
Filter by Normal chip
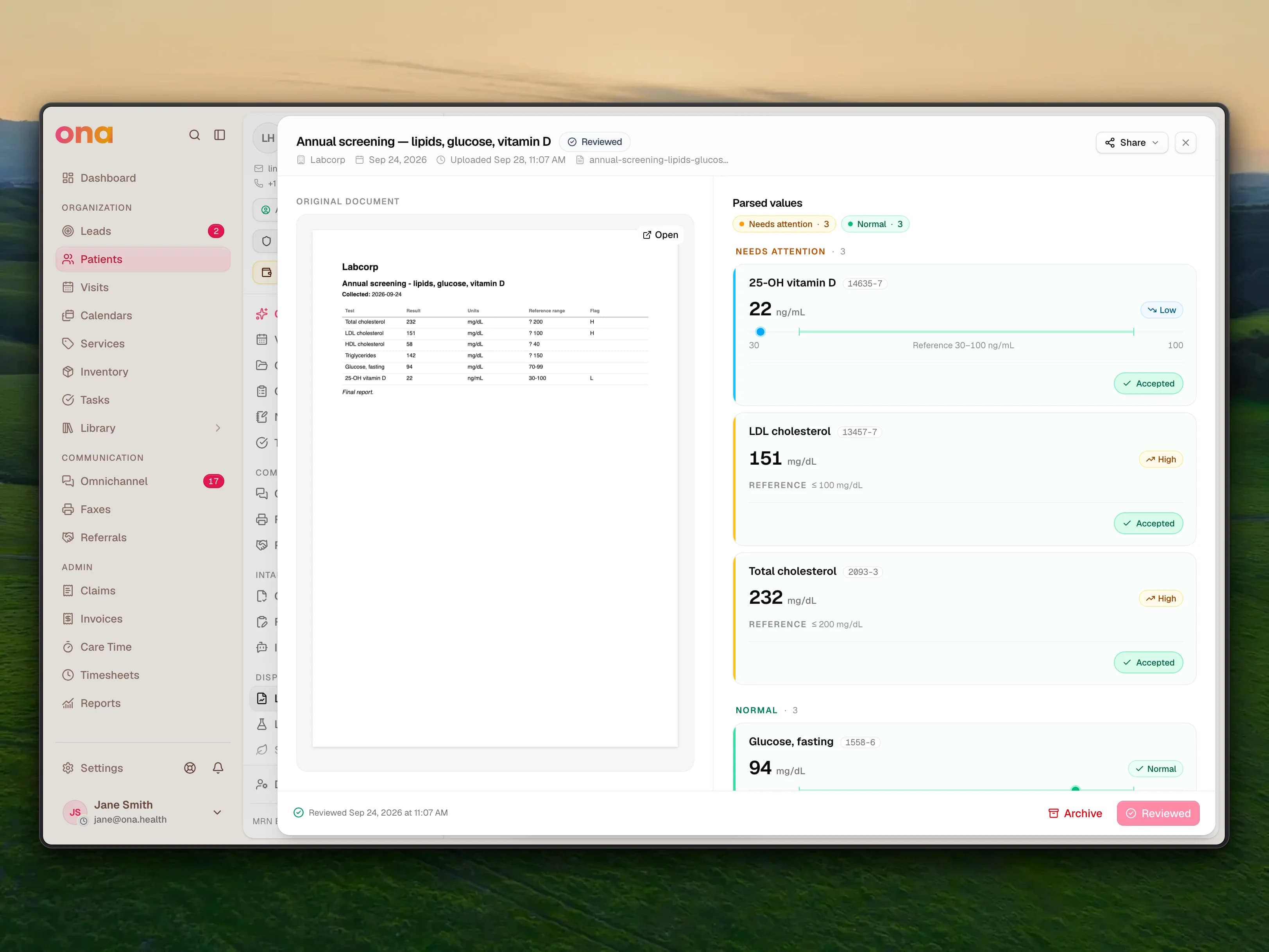875,224
